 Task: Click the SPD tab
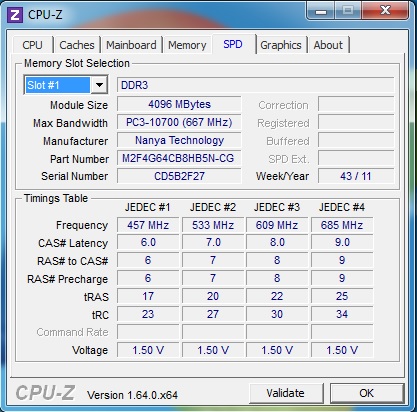233,44
